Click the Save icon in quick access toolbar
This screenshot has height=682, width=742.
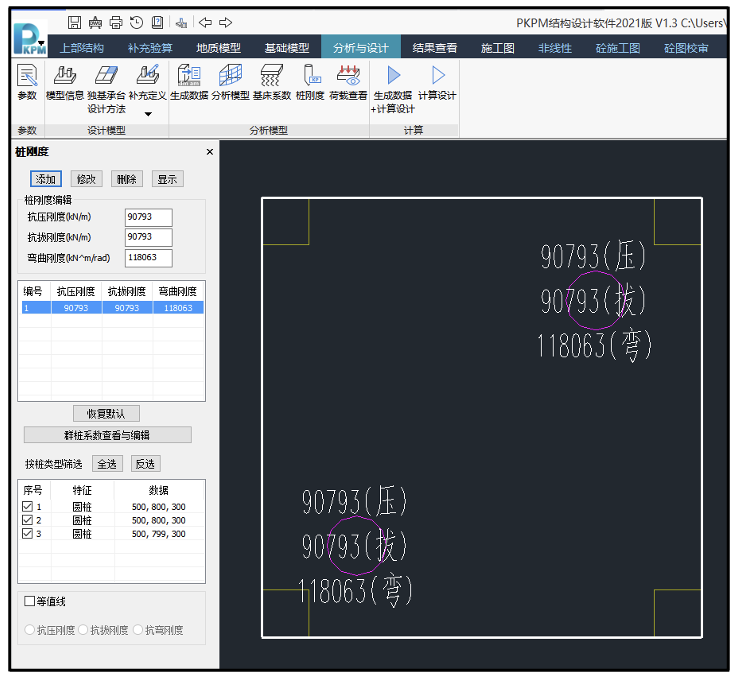(74, 22)
